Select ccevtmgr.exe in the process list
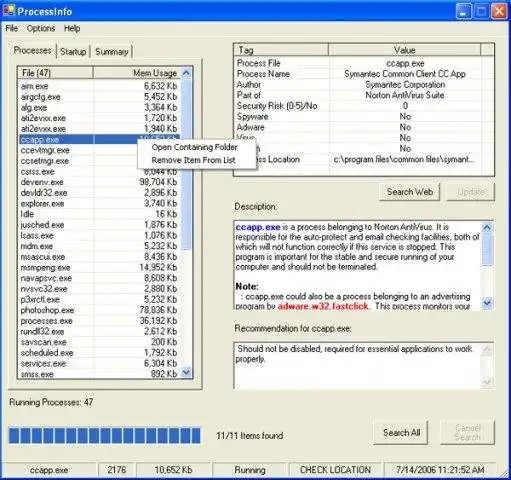This screenshot has width=511, height=480. (x=78, y=150)
